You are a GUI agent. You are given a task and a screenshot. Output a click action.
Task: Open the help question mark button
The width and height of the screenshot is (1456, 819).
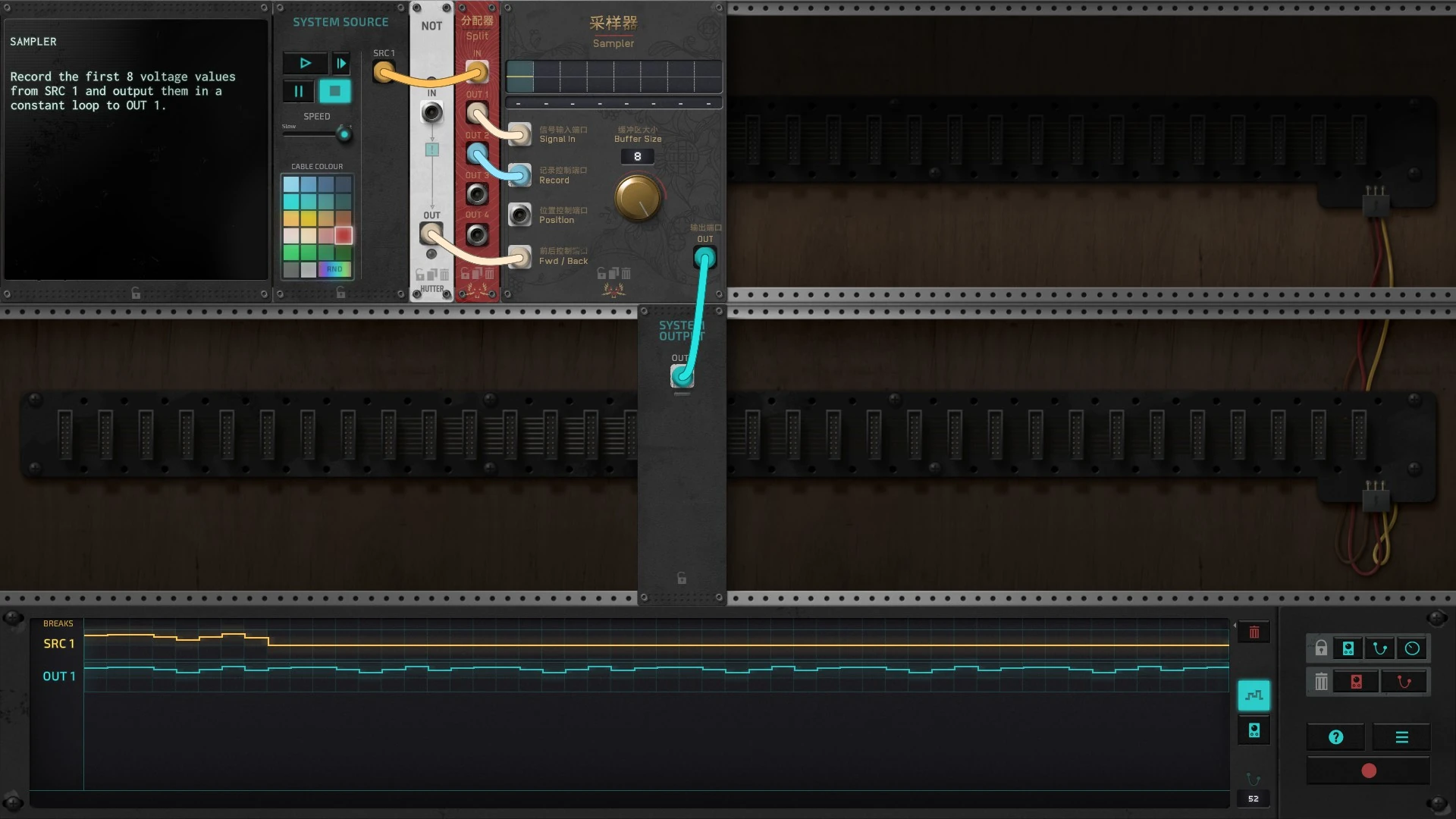click(x=1336, y=737)
